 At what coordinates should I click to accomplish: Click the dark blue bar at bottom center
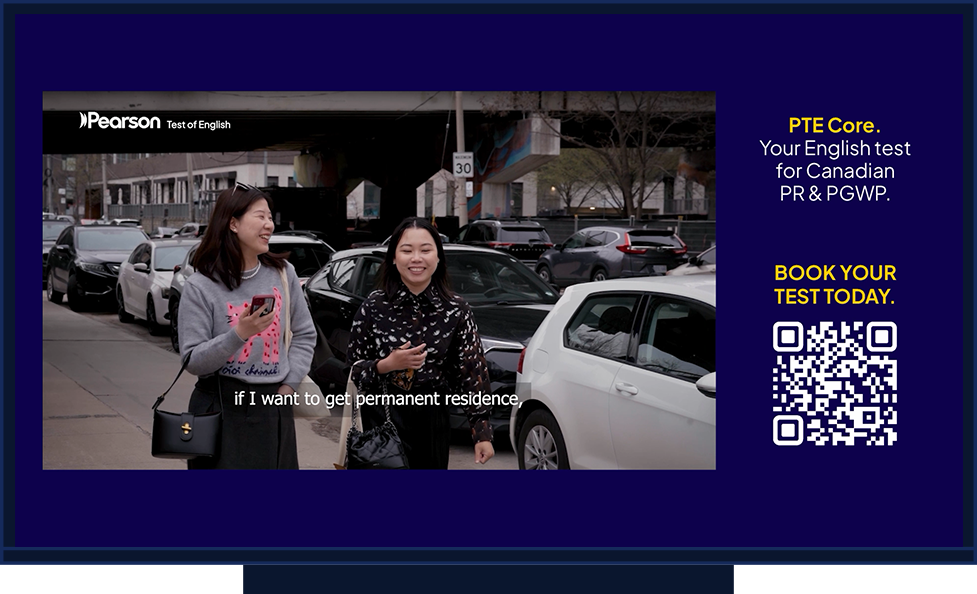point(488,580)
